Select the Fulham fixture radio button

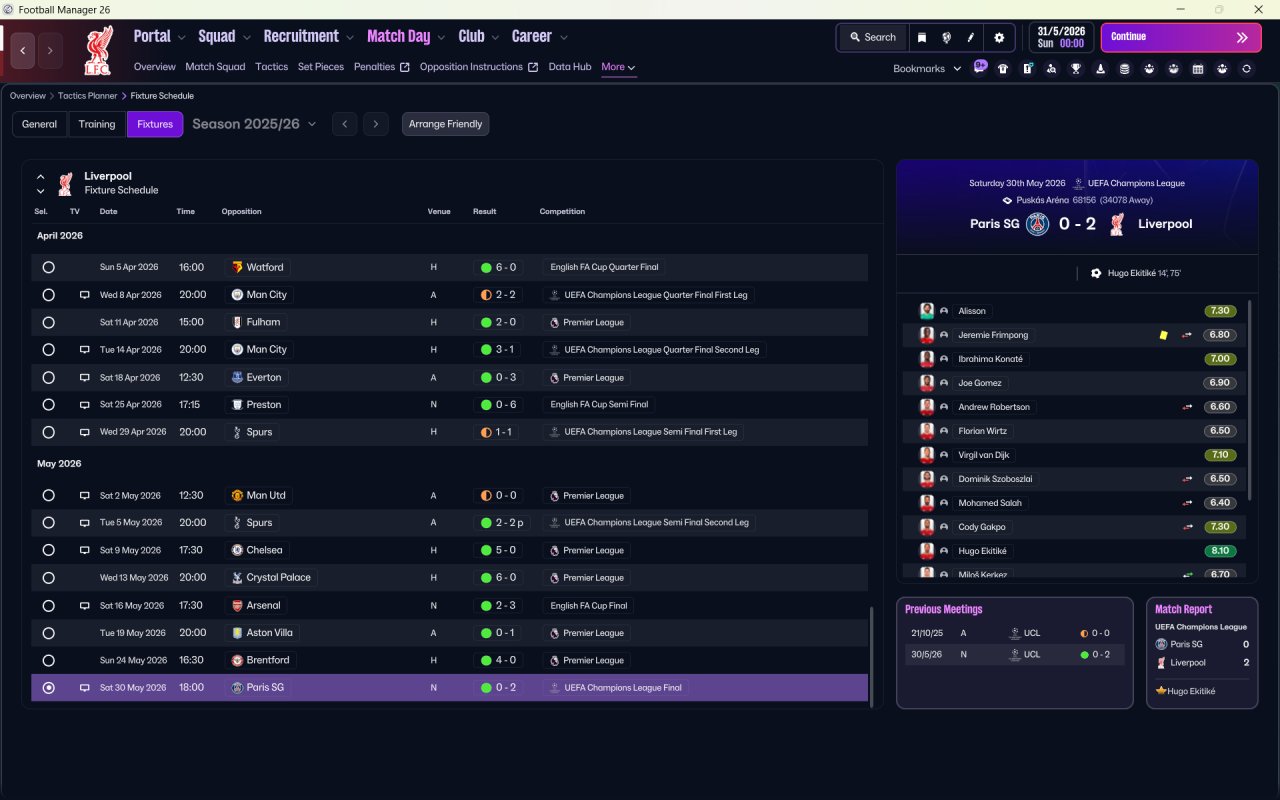[48, 322]
